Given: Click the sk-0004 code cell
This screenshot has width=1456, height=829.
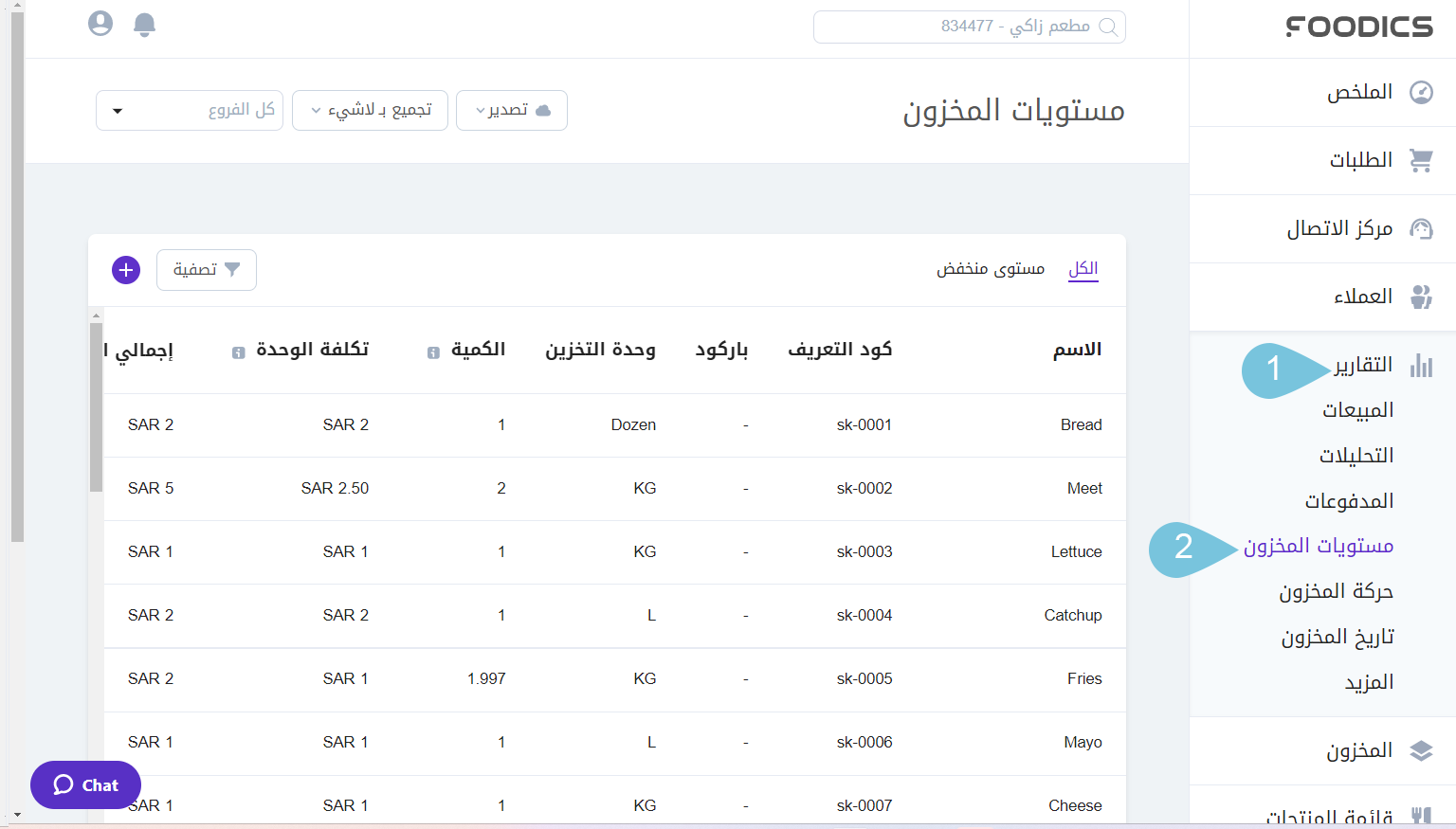Looking at the screenshot, I should coord(864,615).
